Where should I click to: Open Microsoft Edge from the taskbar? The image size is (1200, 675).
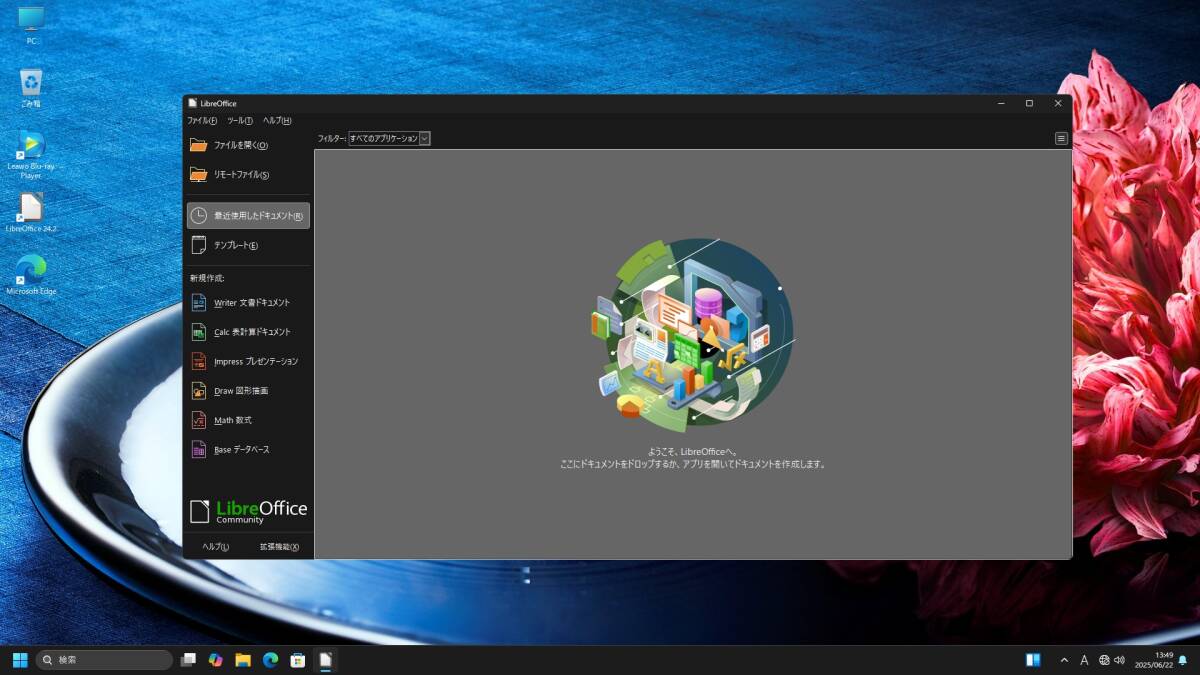tap(270, 660)
